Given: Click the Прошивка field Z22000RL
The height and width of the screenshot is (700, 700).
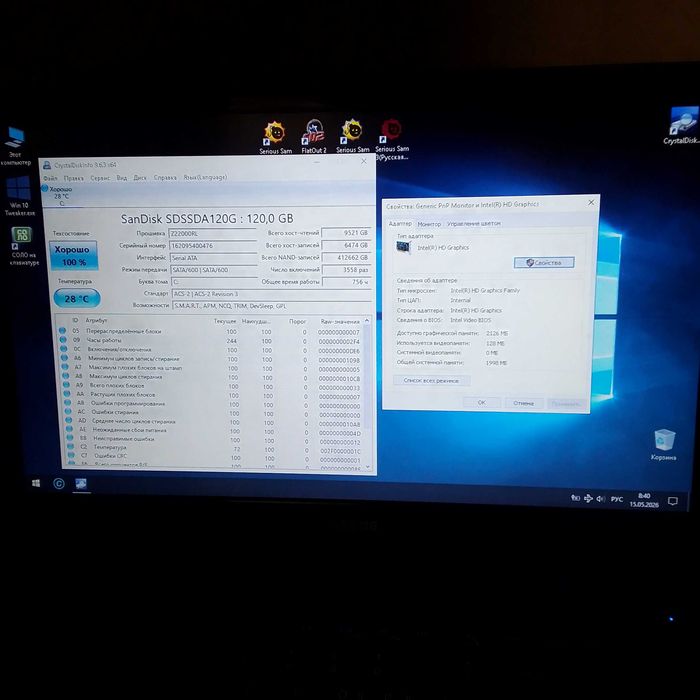Looking at the screenshot, I should click(x=212, y=233).
